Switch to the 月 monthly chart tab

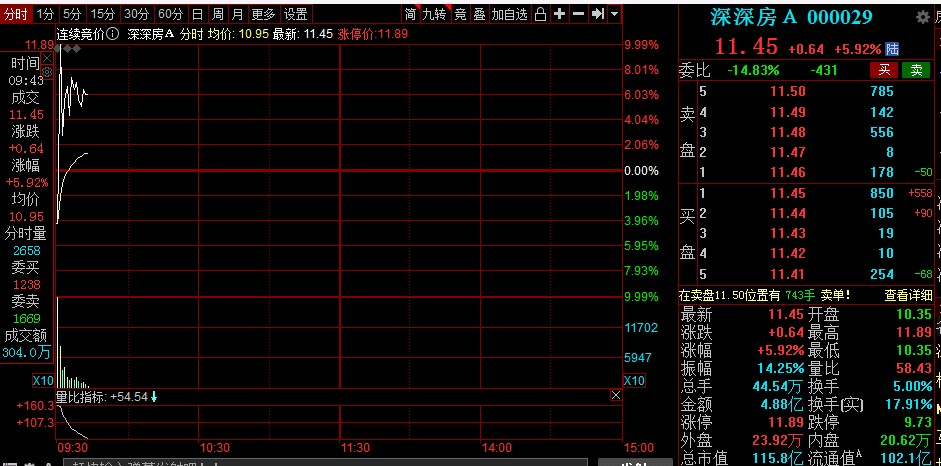(238, 14)
